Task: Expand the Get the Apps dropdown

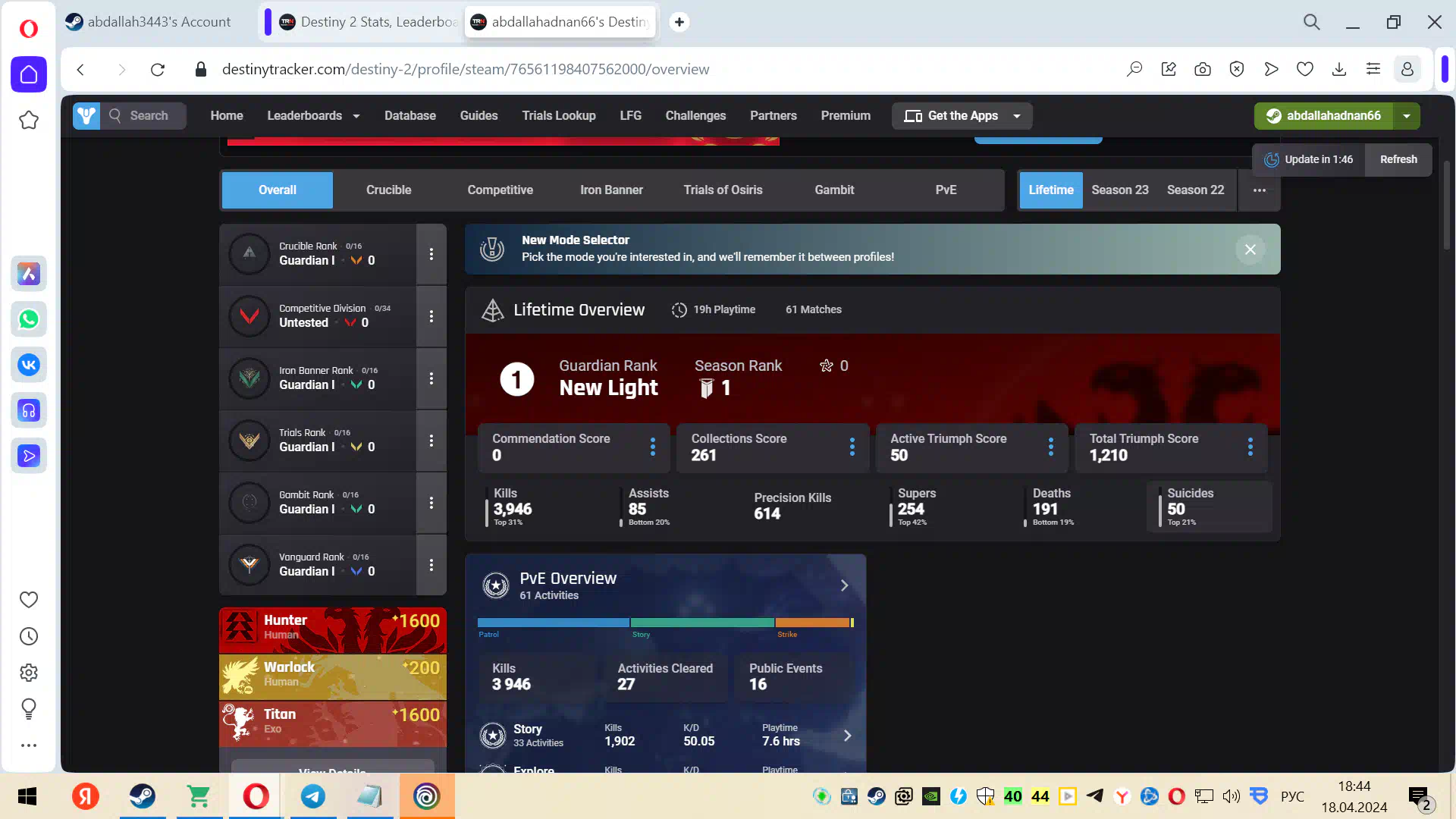Action: click(962, 116)
